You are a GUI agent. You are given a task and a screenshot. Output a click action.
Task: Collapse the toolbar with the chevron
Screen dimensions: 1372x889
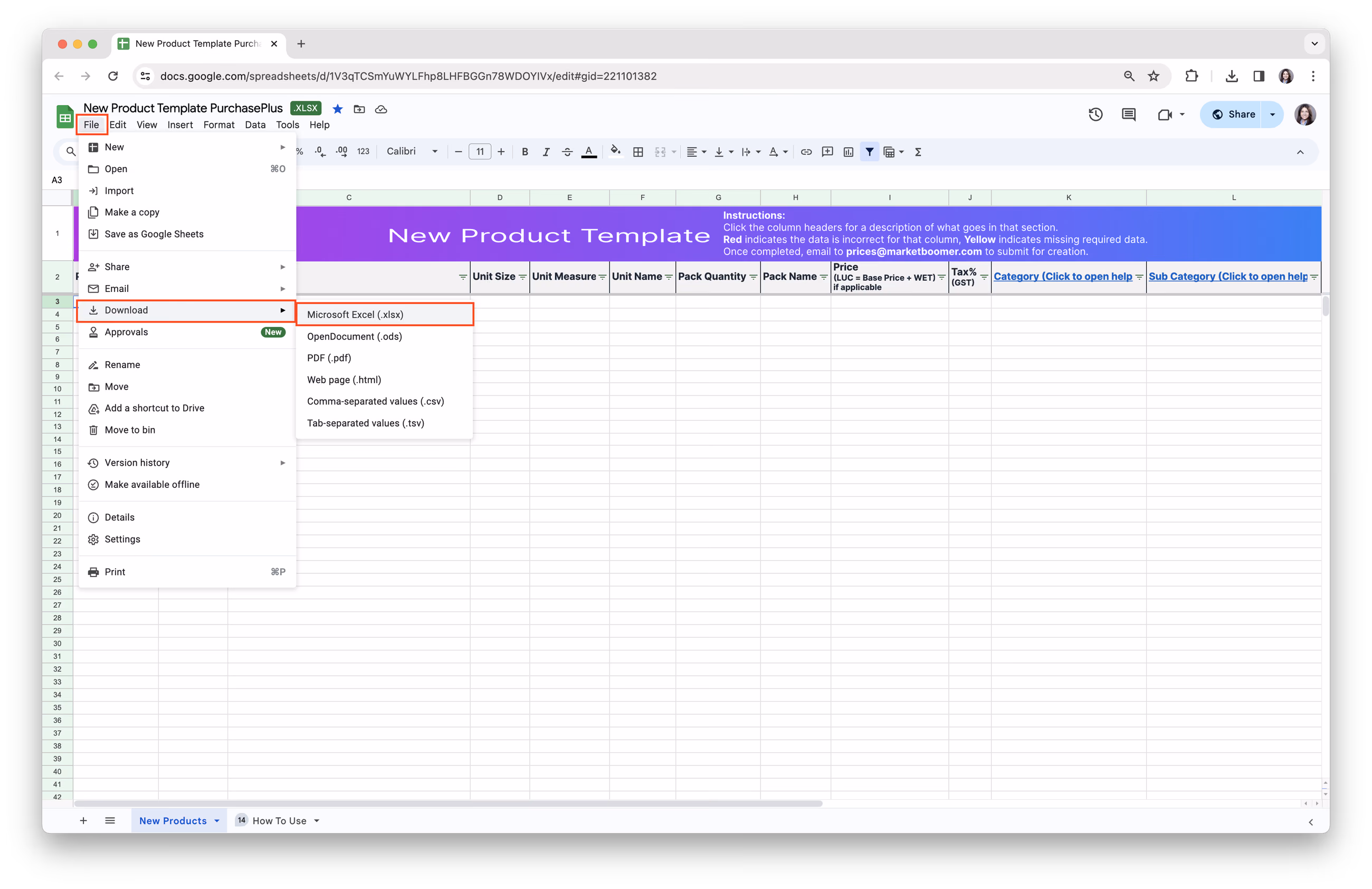click(1300, 152)
